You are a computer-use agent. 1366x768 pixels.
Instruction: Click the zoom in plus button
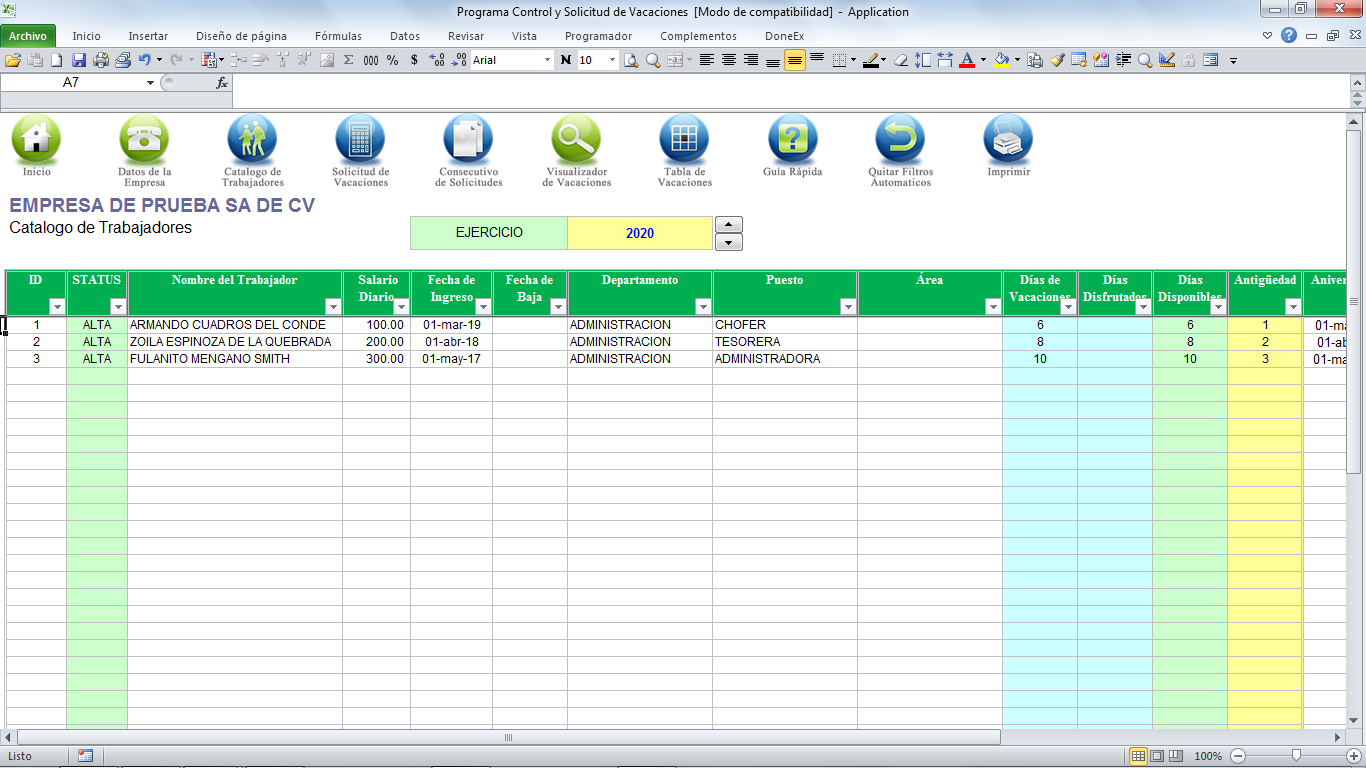1353,756
